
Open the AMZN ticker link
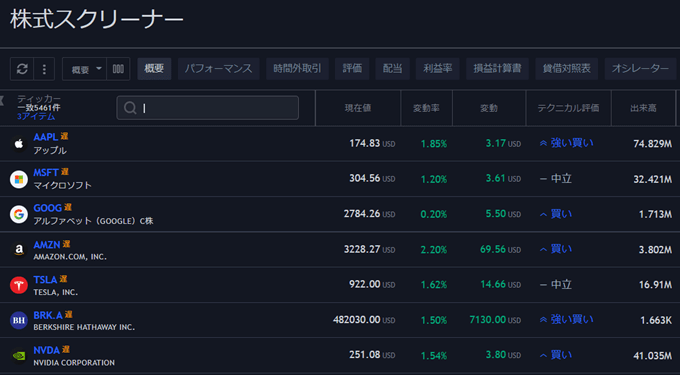(47, 245)
